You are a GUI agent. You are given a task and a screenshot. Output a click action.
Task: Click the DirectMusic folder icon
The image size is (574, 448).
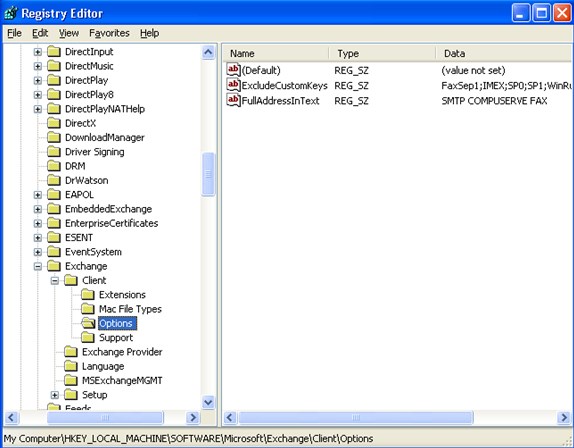pos(54,66)
